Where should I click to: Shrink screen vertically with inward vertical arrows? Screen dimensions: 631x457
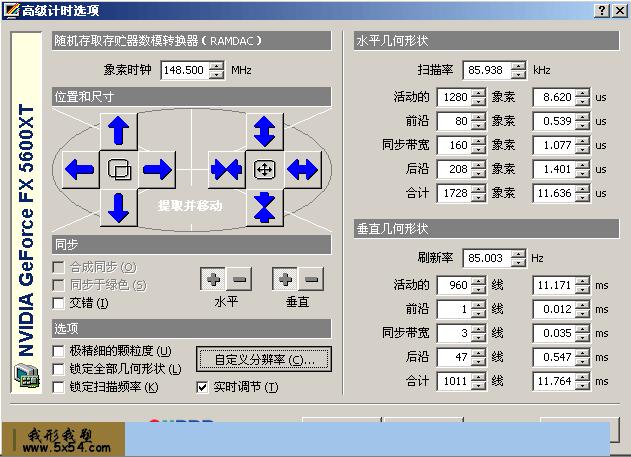coord(264,208)
